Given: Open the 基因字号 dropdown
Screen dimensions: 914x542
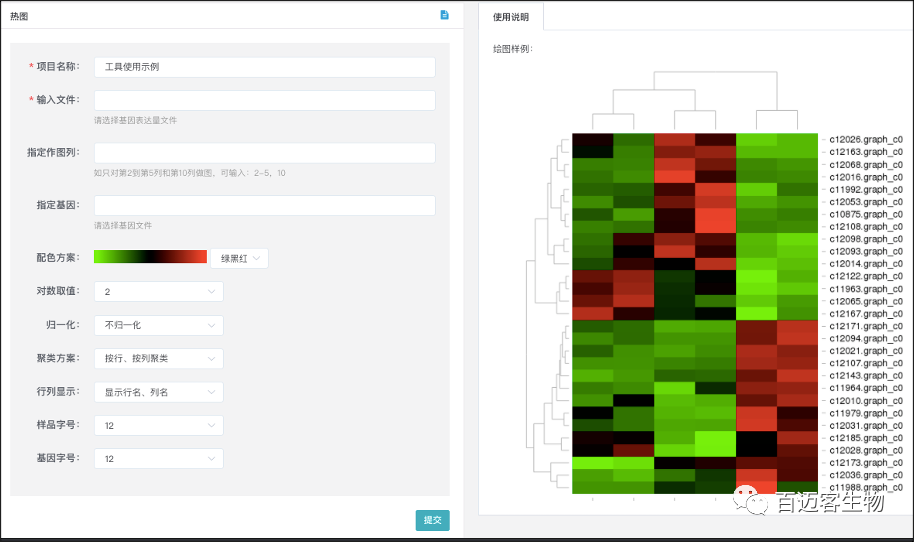Looking at the screenshot, I should tap(158, 459).
